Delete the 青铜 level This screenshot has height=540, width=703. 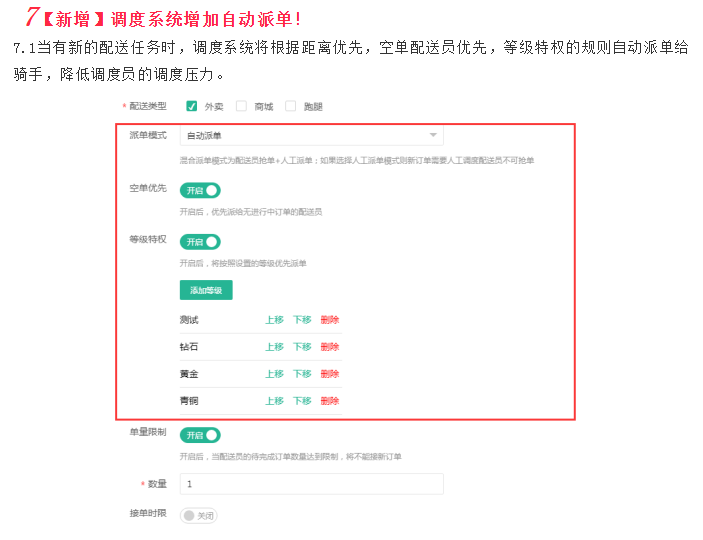tap(330, 401)
